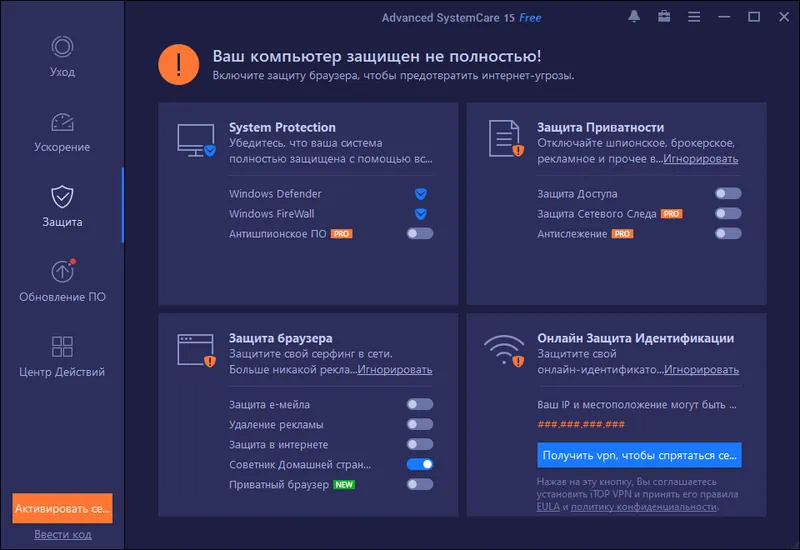The width and height of the screenshot is (800, 550).
Task: Turn on Защита Сетевого Следа toggle
Action: [728, 213]
